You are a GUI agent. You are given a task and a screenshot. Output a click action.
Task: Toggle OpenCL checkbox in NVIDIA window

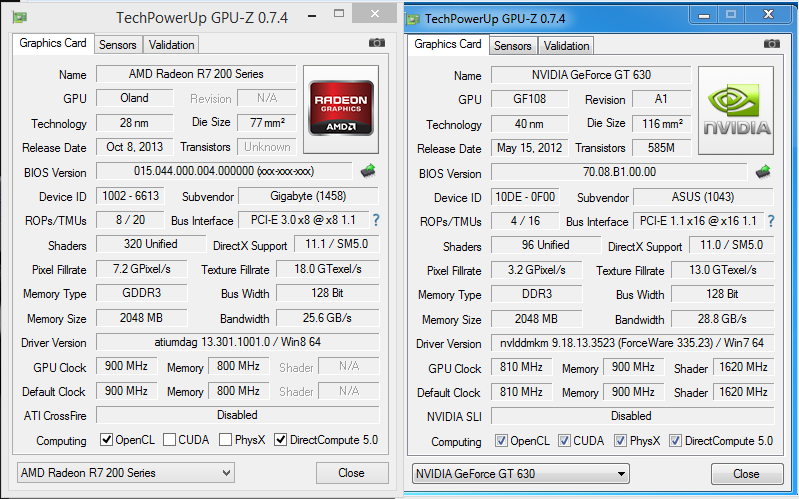(501, 440)
